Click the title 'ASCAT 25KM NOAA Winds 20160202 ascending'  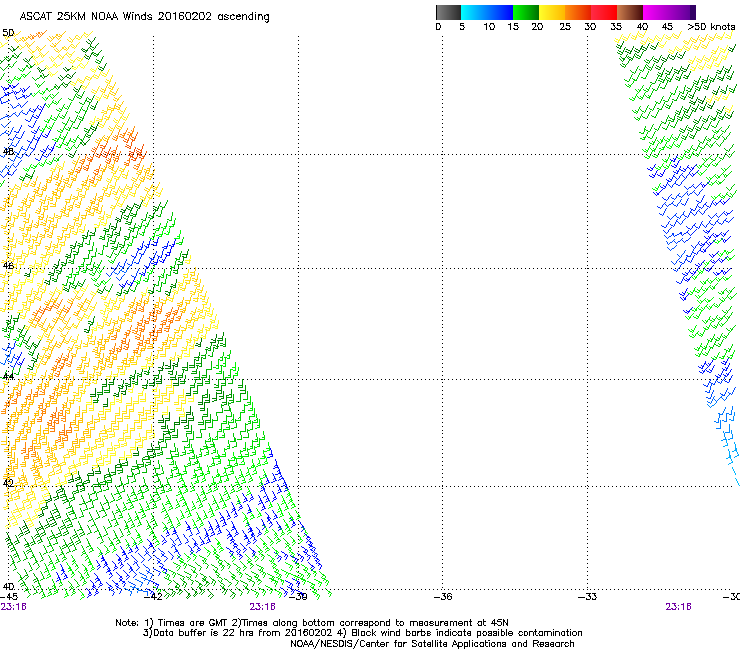pyautogui.click(x=144, y=17)
